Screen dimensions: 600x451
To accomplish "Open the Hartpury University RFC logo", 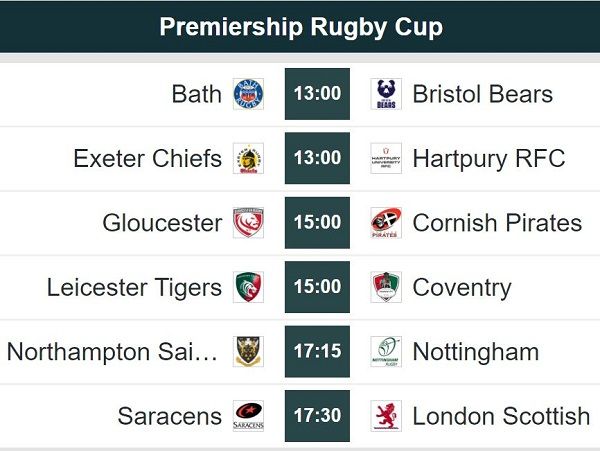I will (x=386, y=158).
